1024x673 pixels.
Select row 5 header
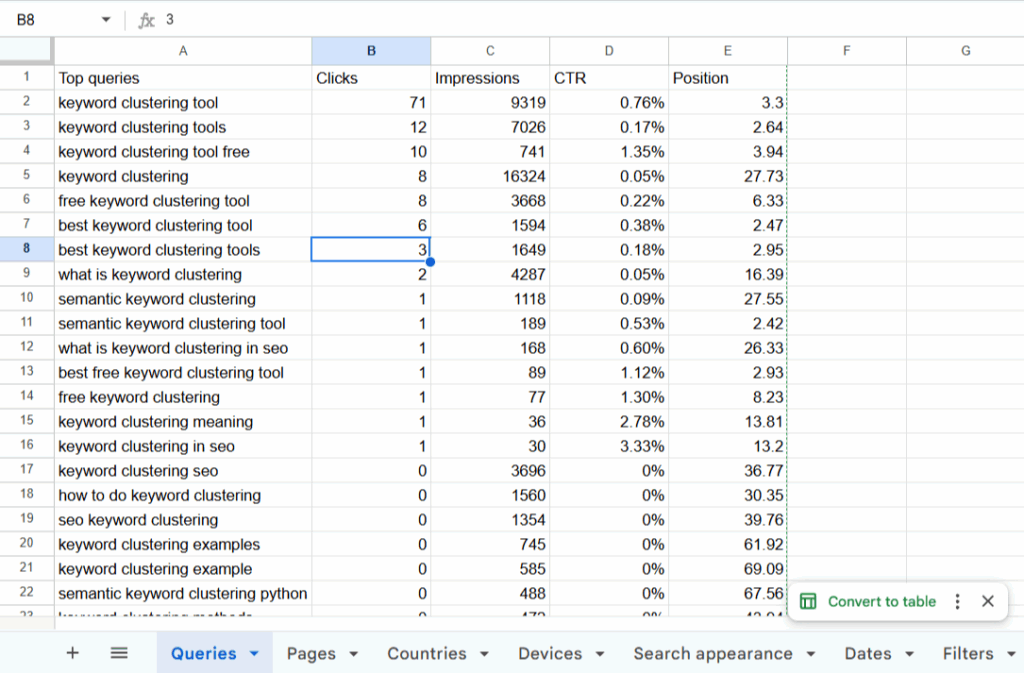point(26,176)
